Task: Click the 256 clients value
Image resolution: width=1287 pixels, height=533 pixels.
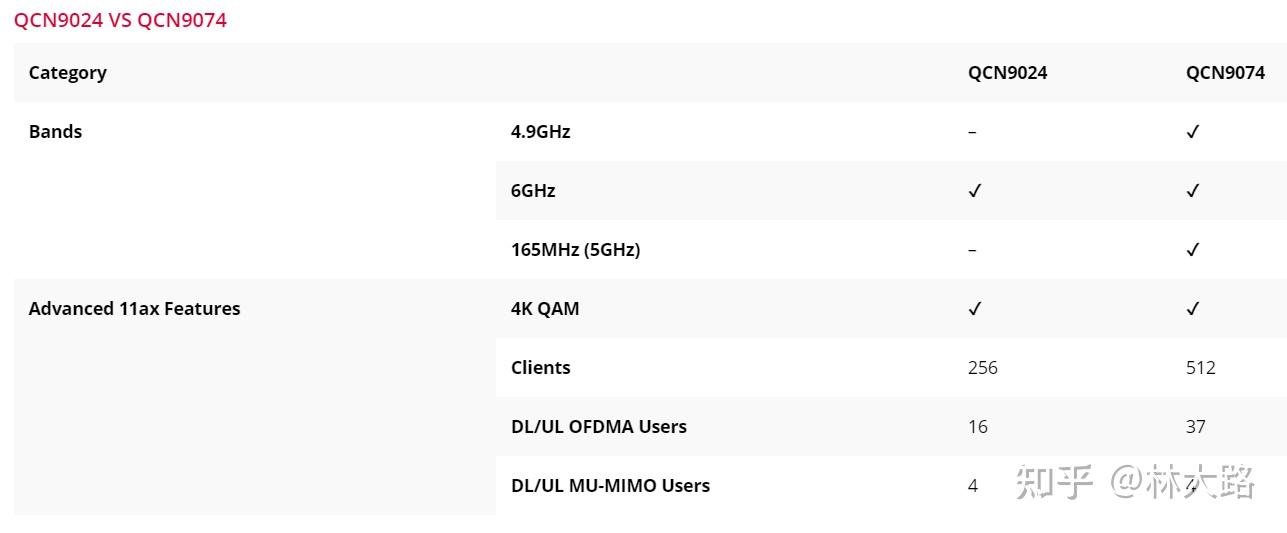Action: 982,367
